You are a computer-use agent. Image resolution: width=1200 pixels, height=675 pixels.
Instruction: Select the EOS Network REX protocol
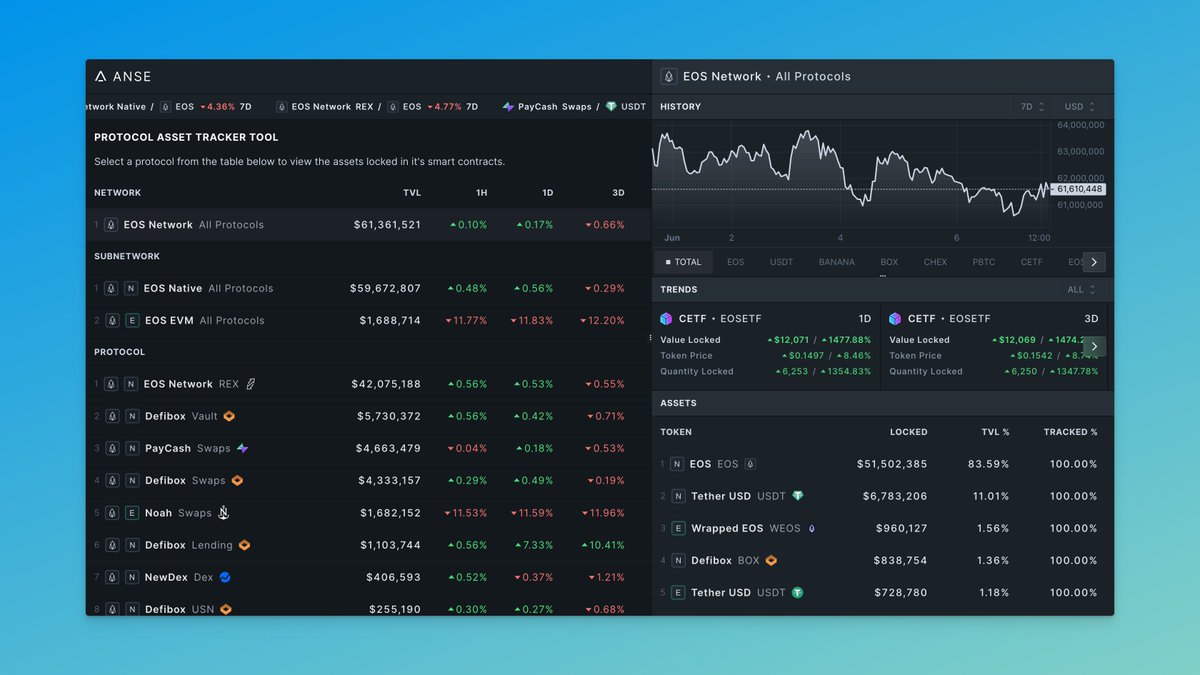click(369, 384)
